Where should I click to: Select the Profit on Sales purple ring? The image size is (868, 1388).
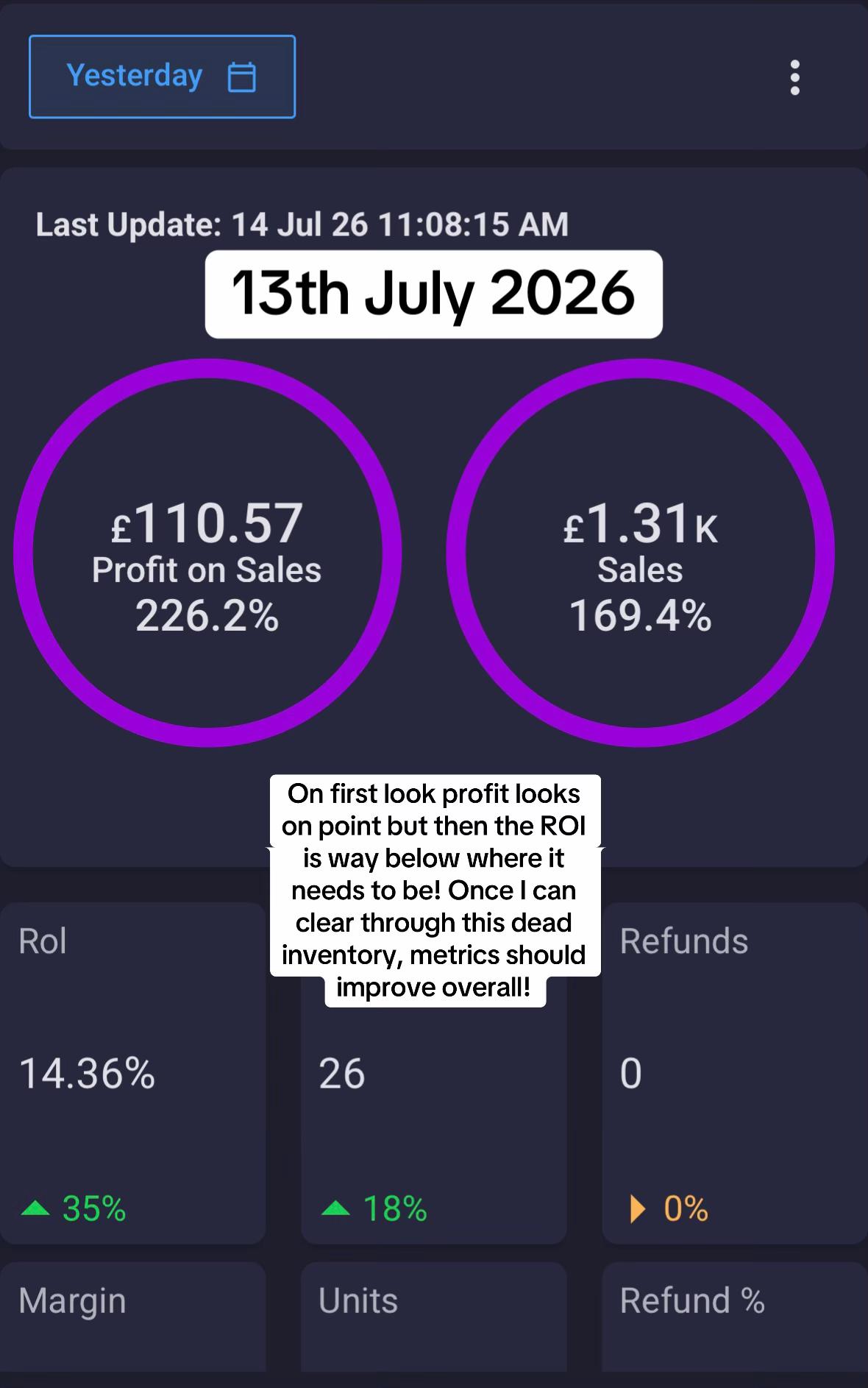[x=207, y=553]
